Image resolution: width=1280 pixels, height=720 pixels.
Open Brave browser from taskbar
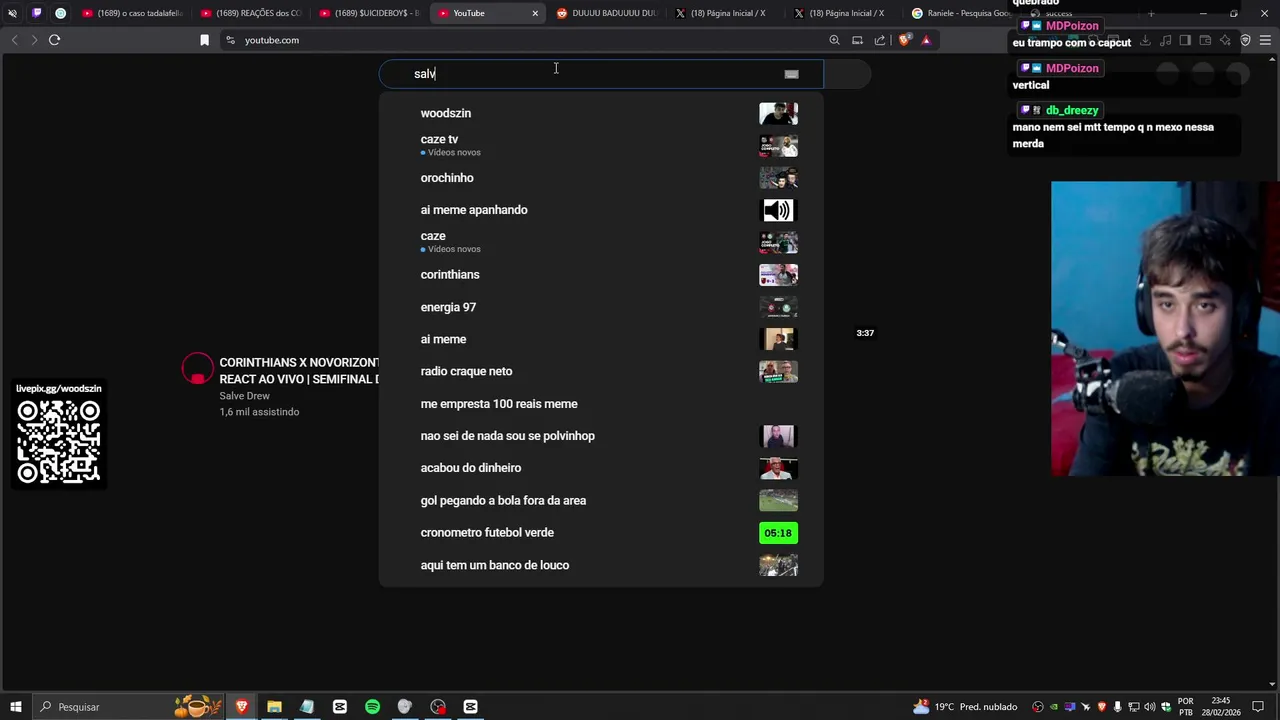point(241,707)
